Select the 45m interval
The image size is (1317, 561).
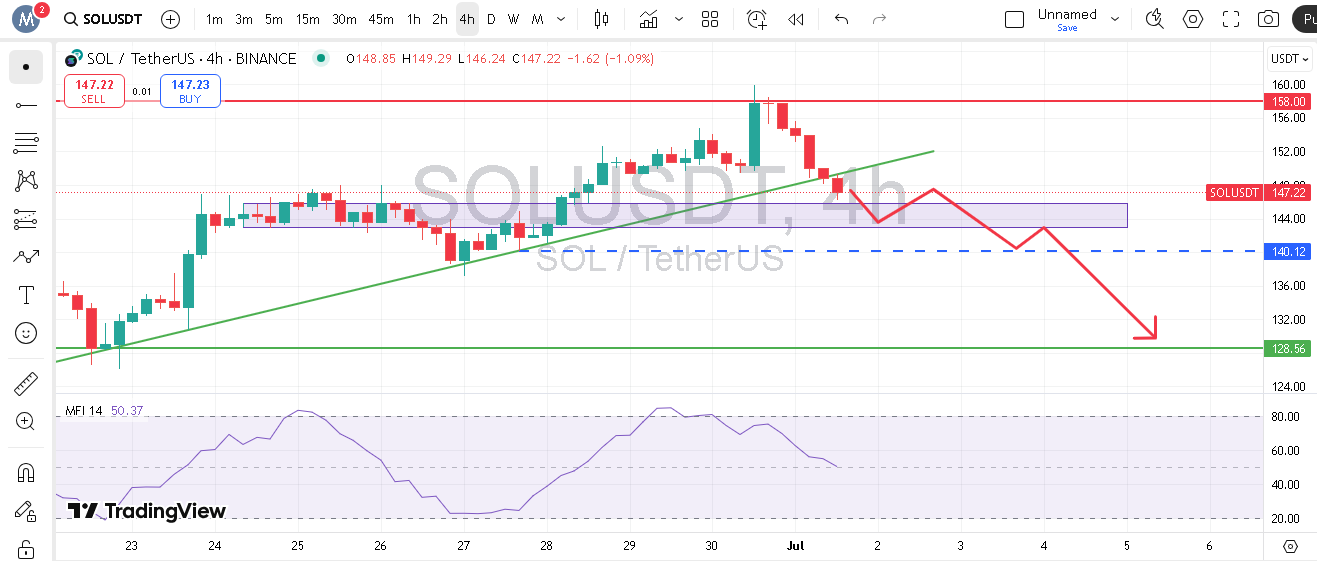pos(381,19)
